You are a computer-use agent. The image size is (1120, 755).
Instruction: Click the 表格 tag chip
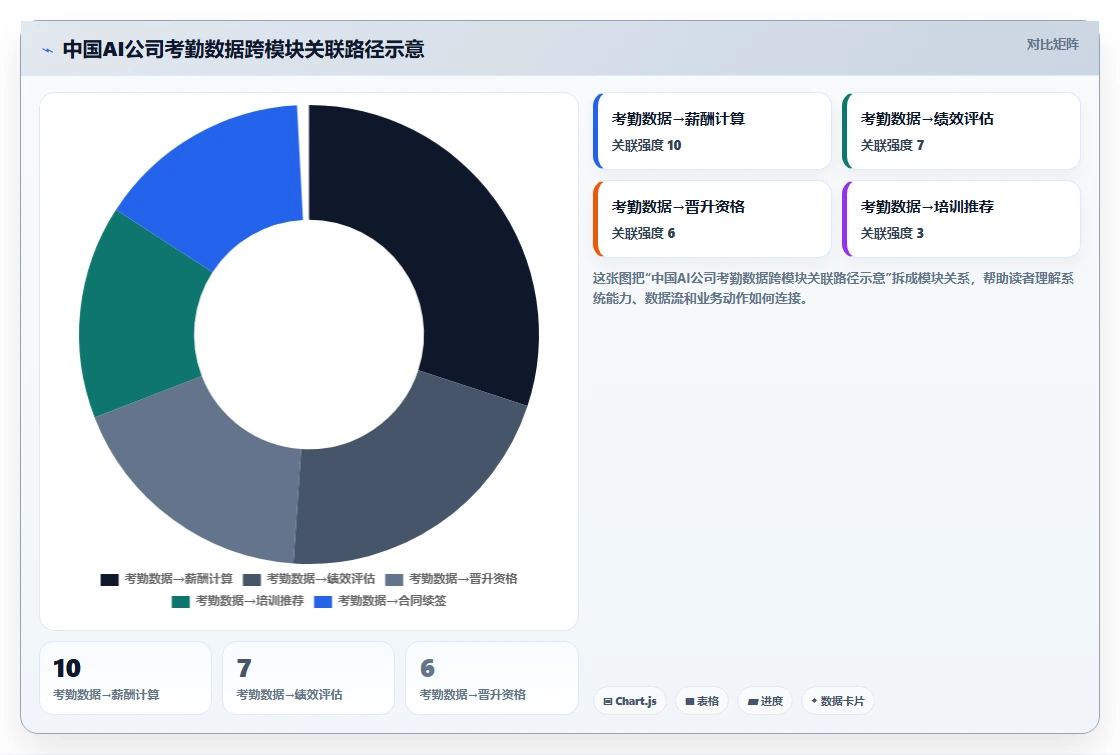click(702, 701)
